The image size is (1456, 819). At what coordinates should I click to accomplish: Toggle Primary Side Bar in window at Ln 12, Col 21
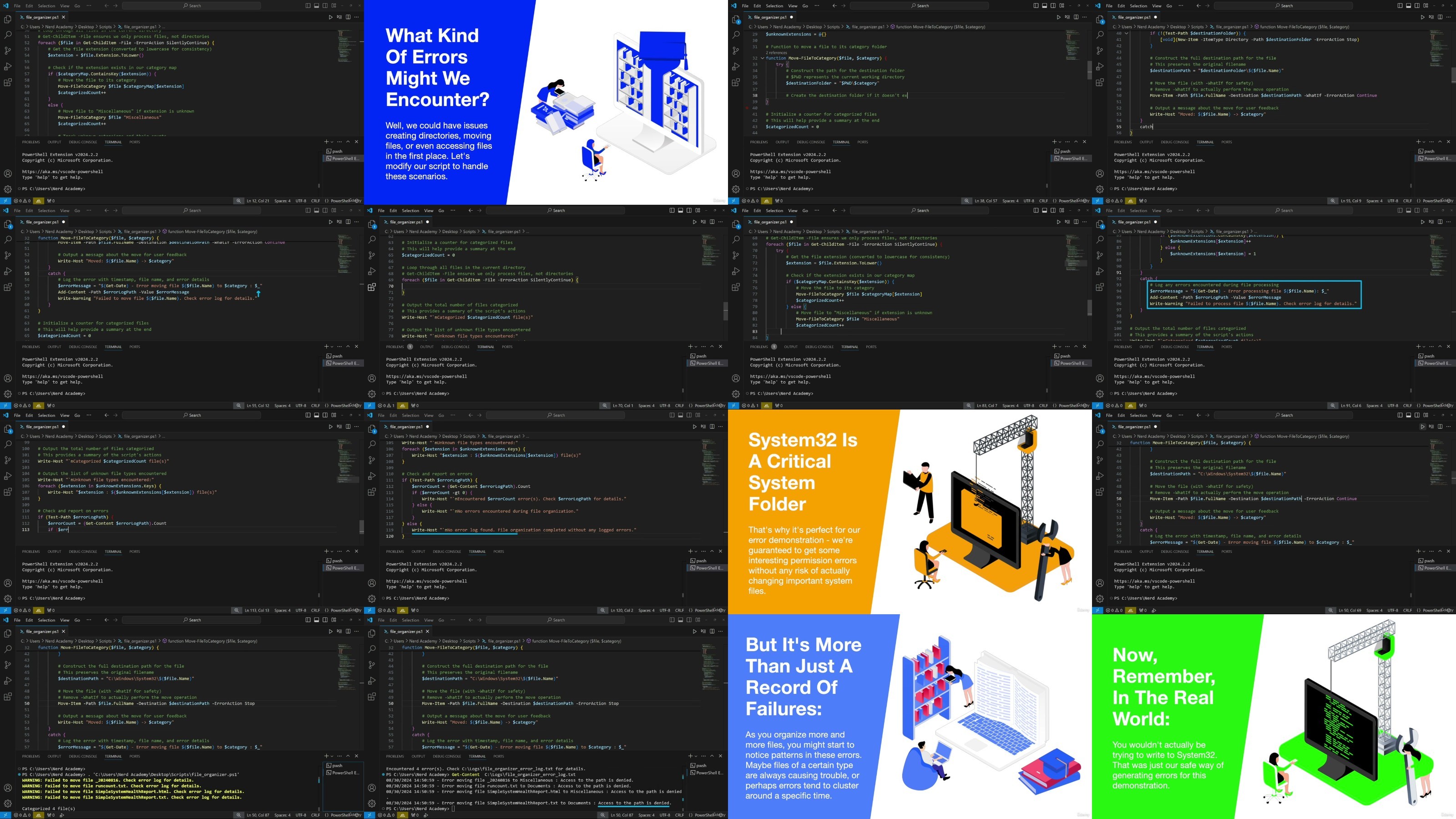(x=308, y=5)
